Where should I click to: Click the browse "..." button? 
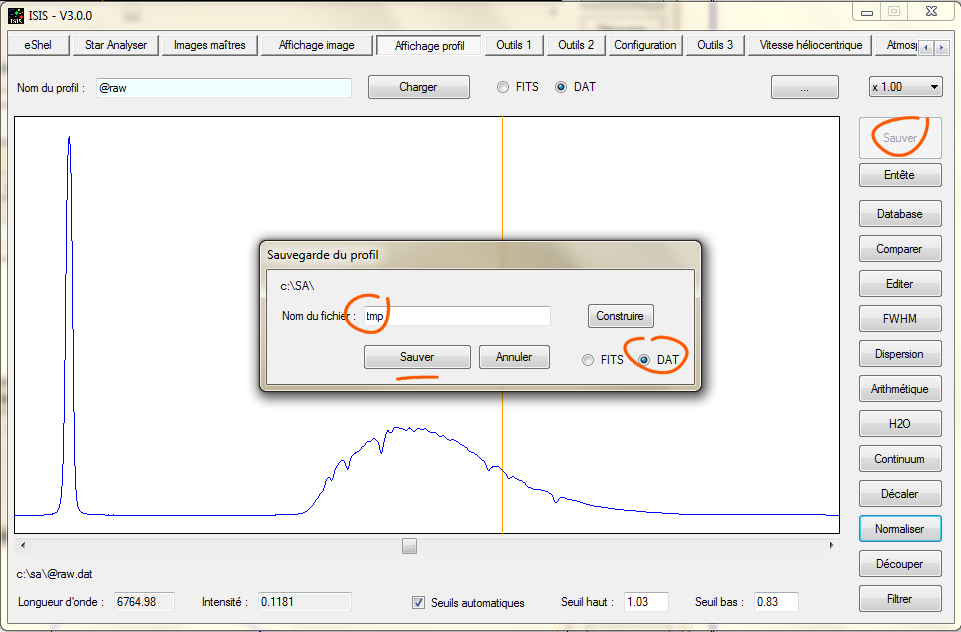pos(804,87)
